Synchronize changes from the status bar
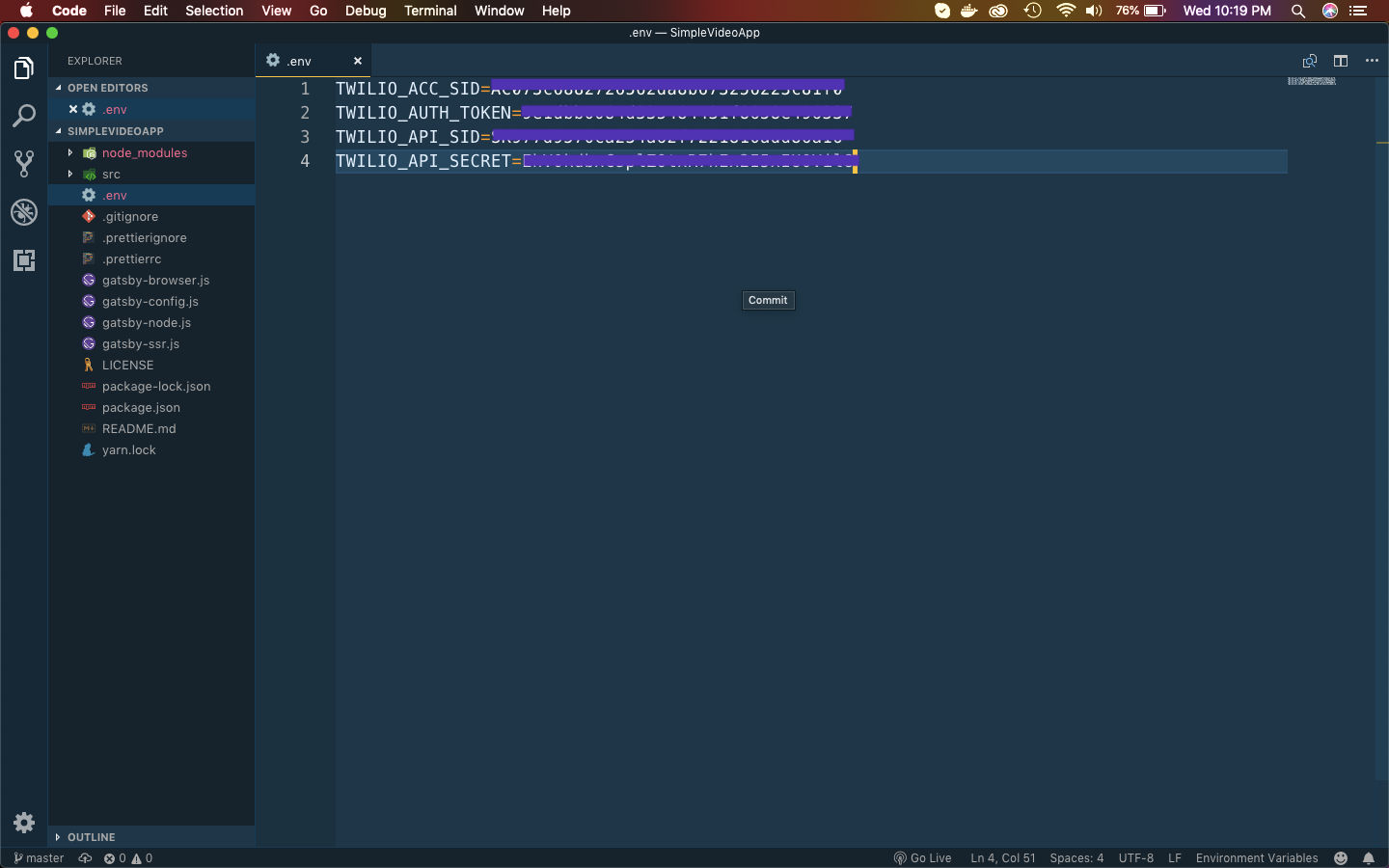Viewport: 1389px width, 868px height. coord(85,858)
